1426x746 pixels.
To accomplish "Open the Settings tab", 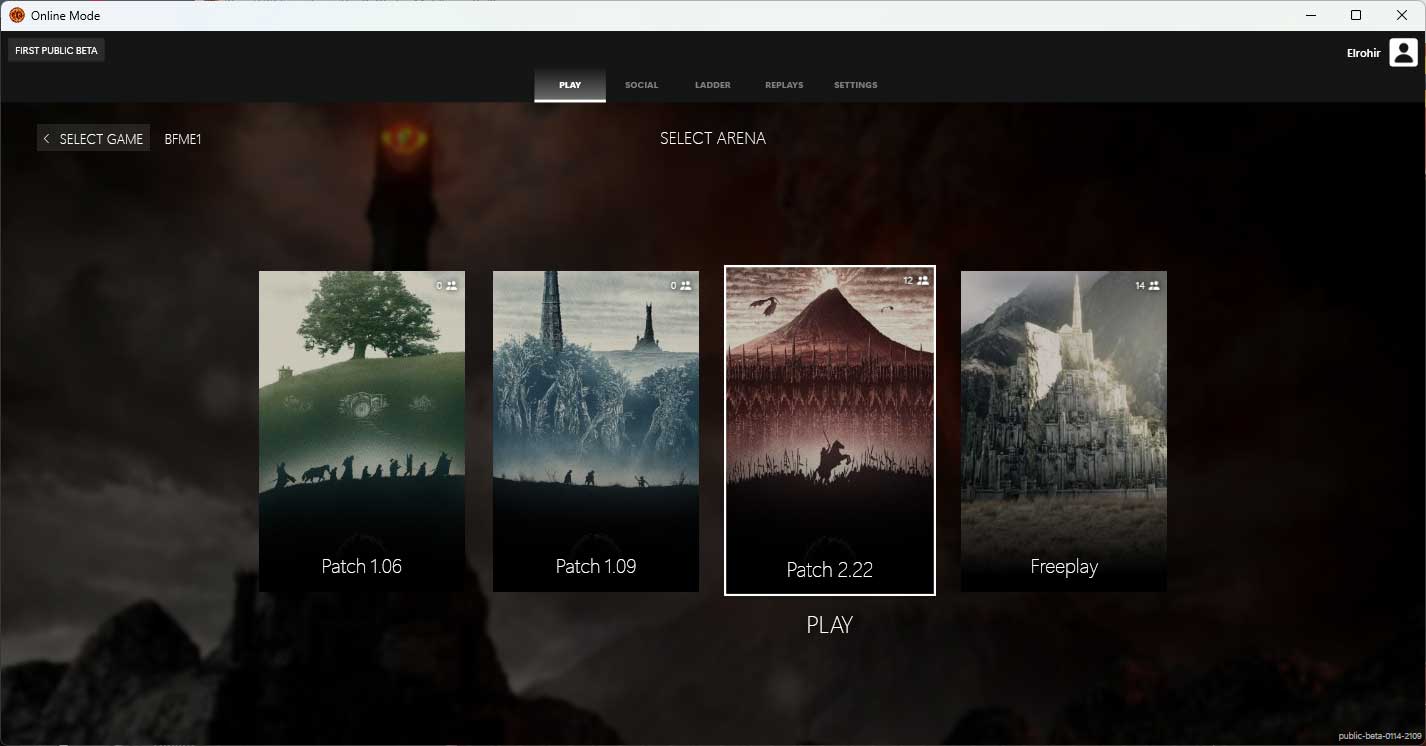I will [856, 85].
